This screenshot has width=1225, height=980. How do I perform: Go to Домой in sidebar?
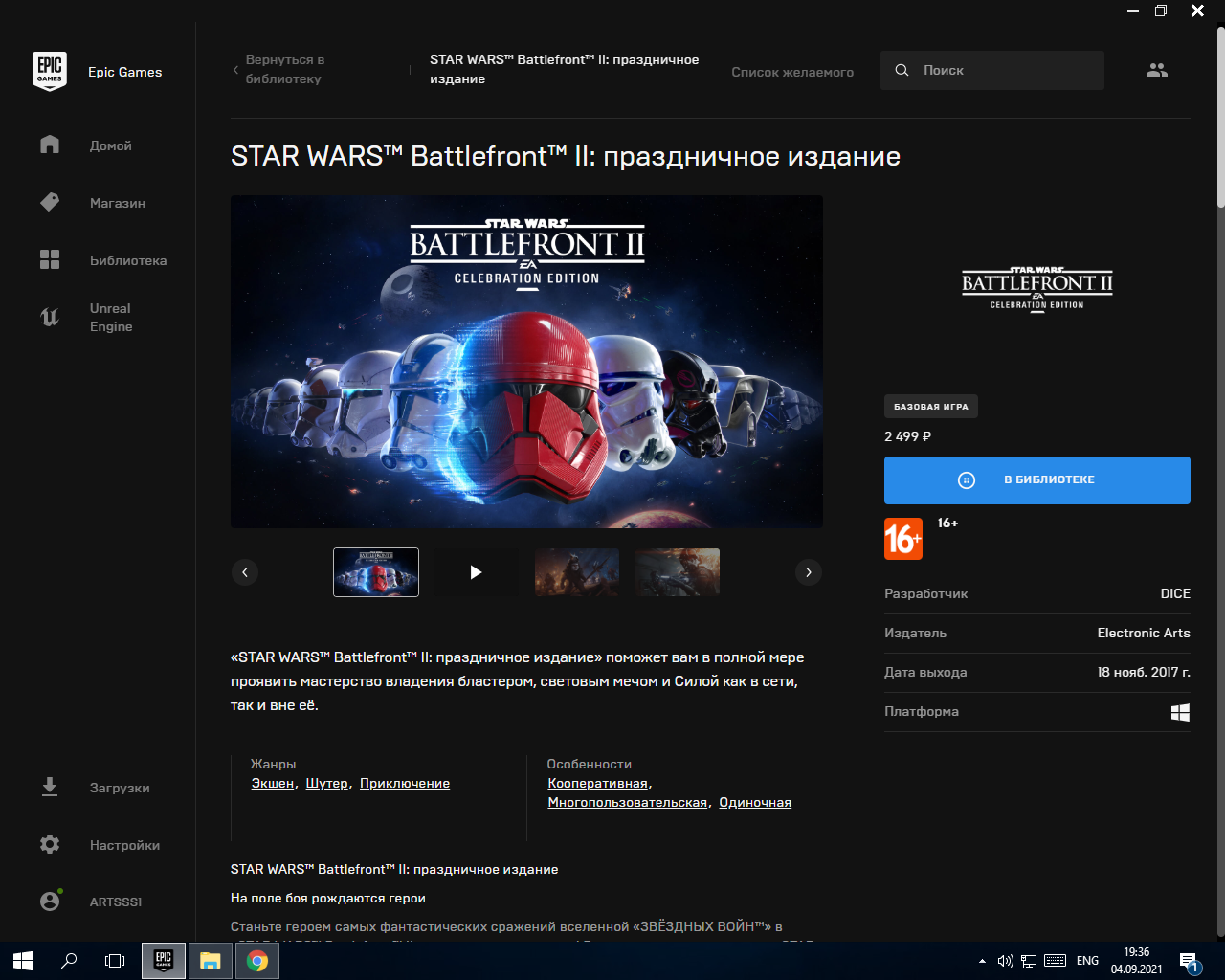point(111,145)
